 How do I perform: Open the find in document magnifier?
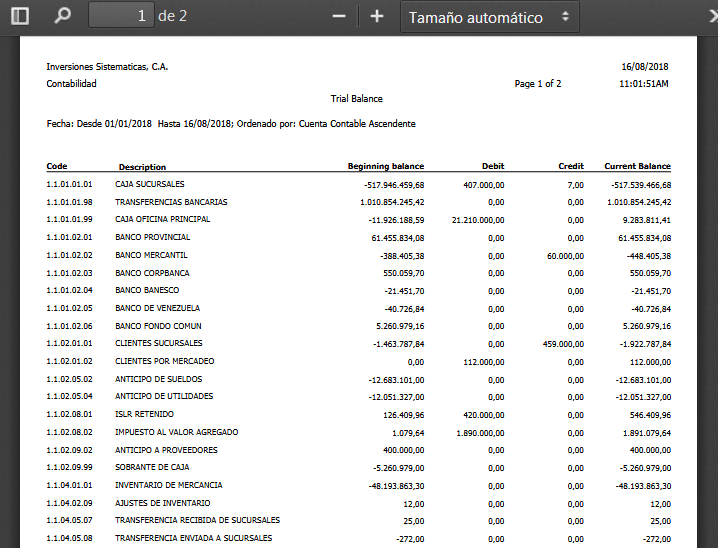63,17
